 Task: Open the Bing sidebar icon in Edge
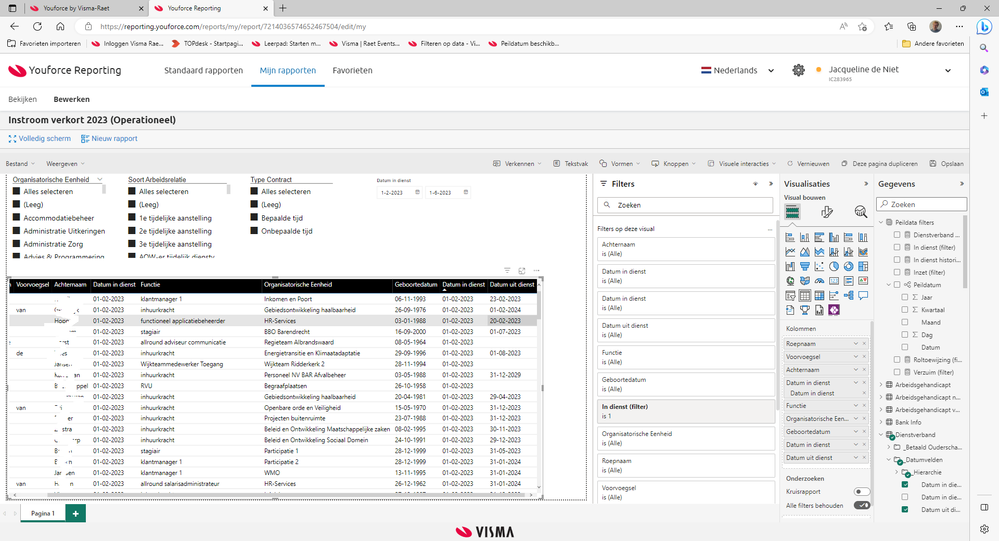point(984,27)
